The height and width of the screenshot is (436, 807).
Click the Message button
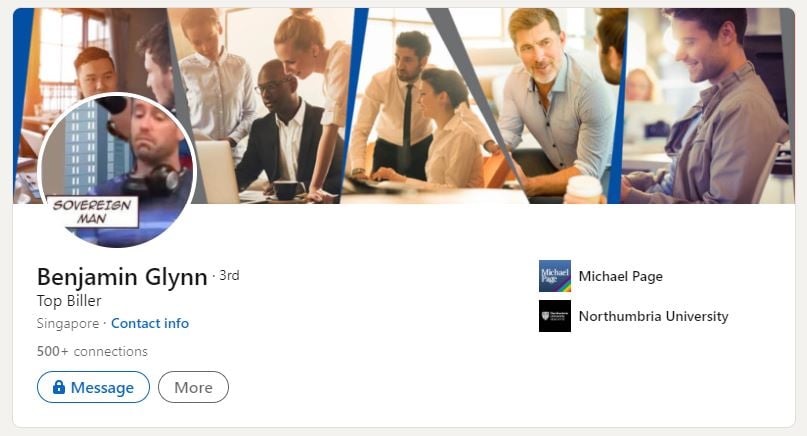pyautogui.click(x=93, y=387)
